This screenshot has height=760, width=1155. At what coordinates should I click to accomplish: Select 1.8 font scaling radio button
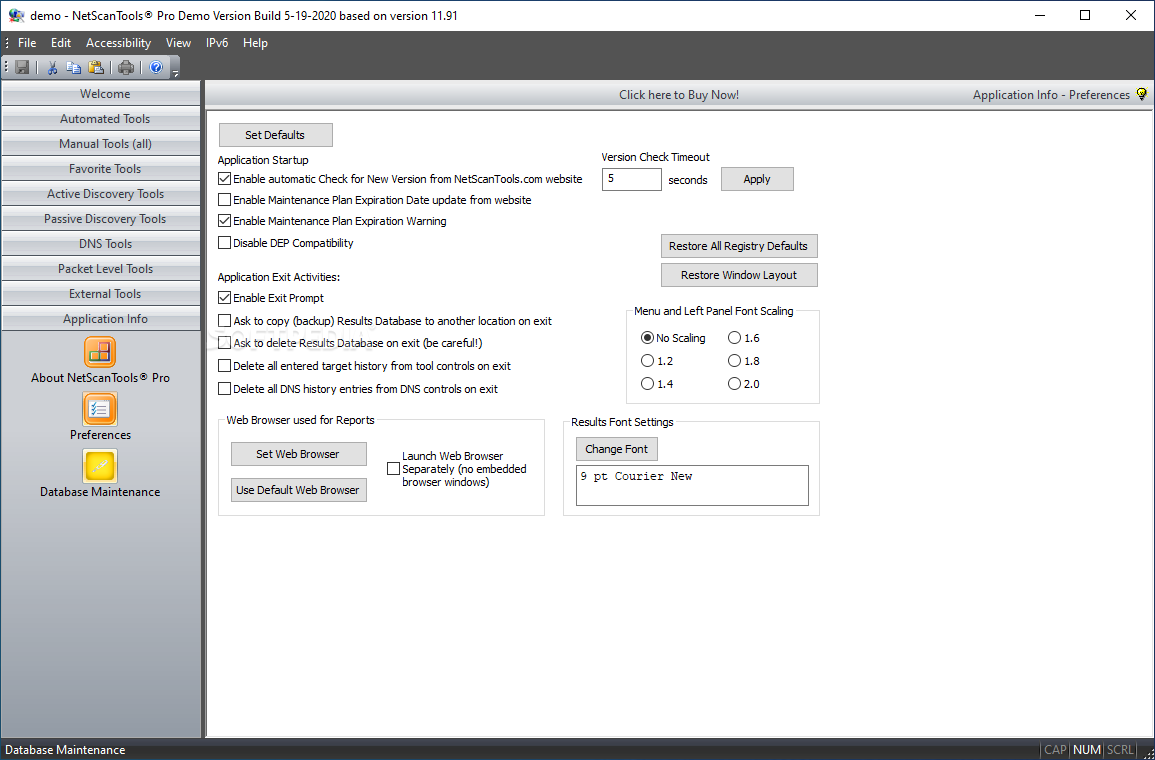(x=734, y=361)
